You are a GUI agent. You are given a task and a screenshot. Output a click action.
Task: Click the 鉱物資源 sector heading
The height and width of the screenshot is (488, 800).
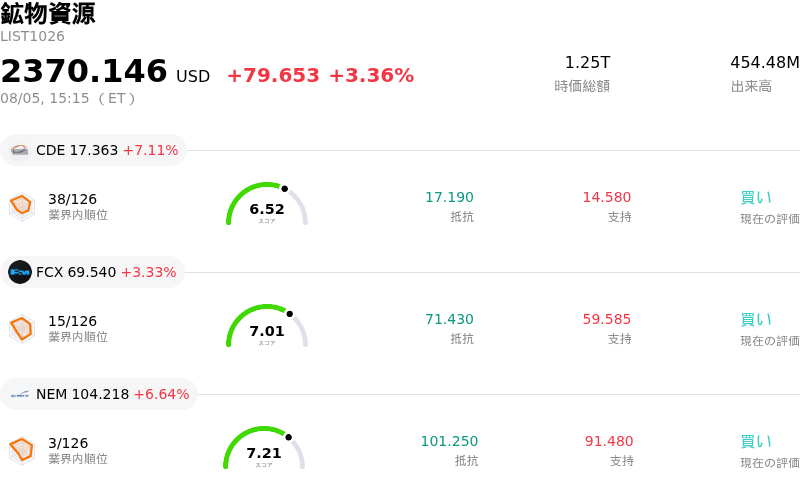click(x=48, y=13)
